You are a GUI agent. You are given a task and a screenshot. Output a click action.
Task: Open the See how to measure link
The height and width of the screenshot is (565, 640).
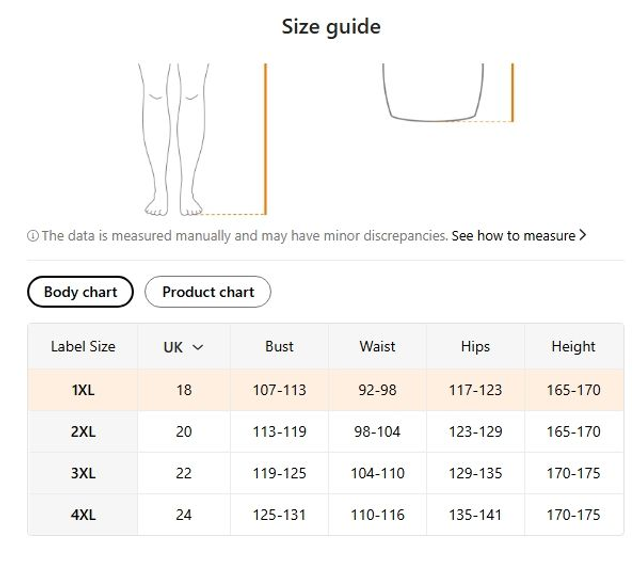(x=513, y=236)
